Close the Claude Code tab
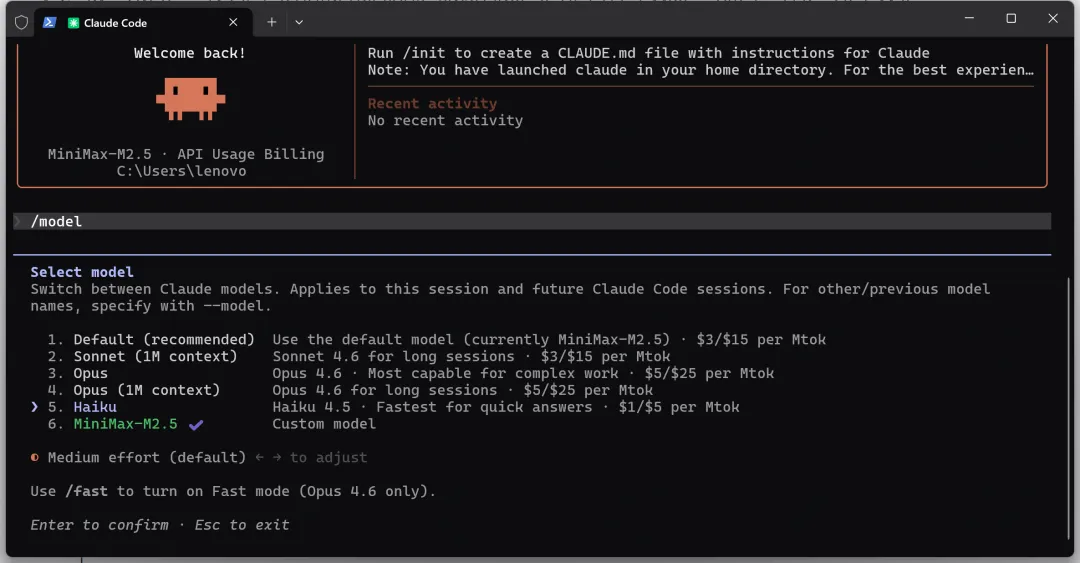1080x563 pixels. pos(233,22)
